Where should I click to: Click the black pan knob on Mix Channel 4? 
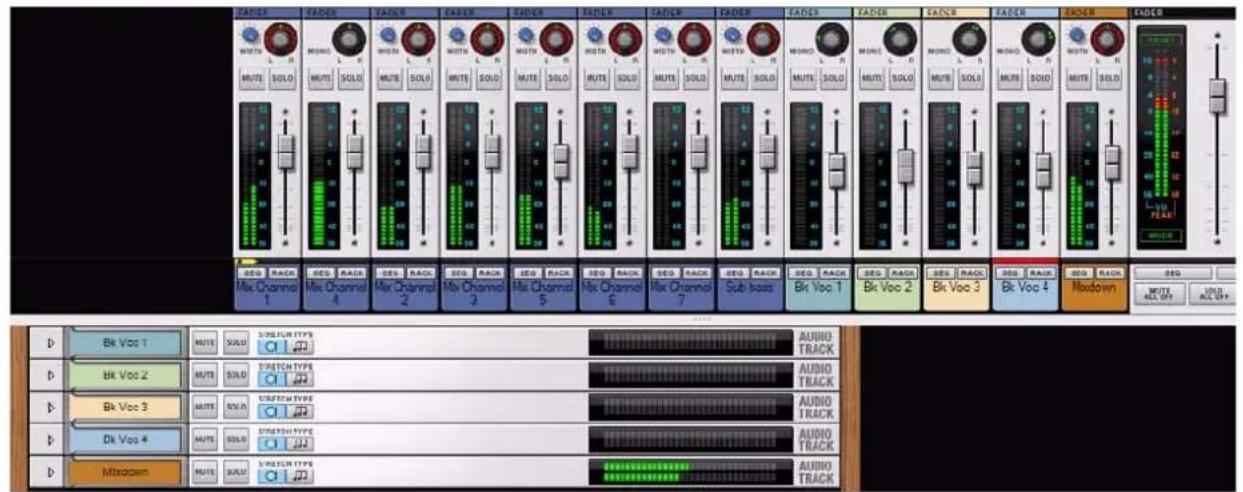[349, 40]
